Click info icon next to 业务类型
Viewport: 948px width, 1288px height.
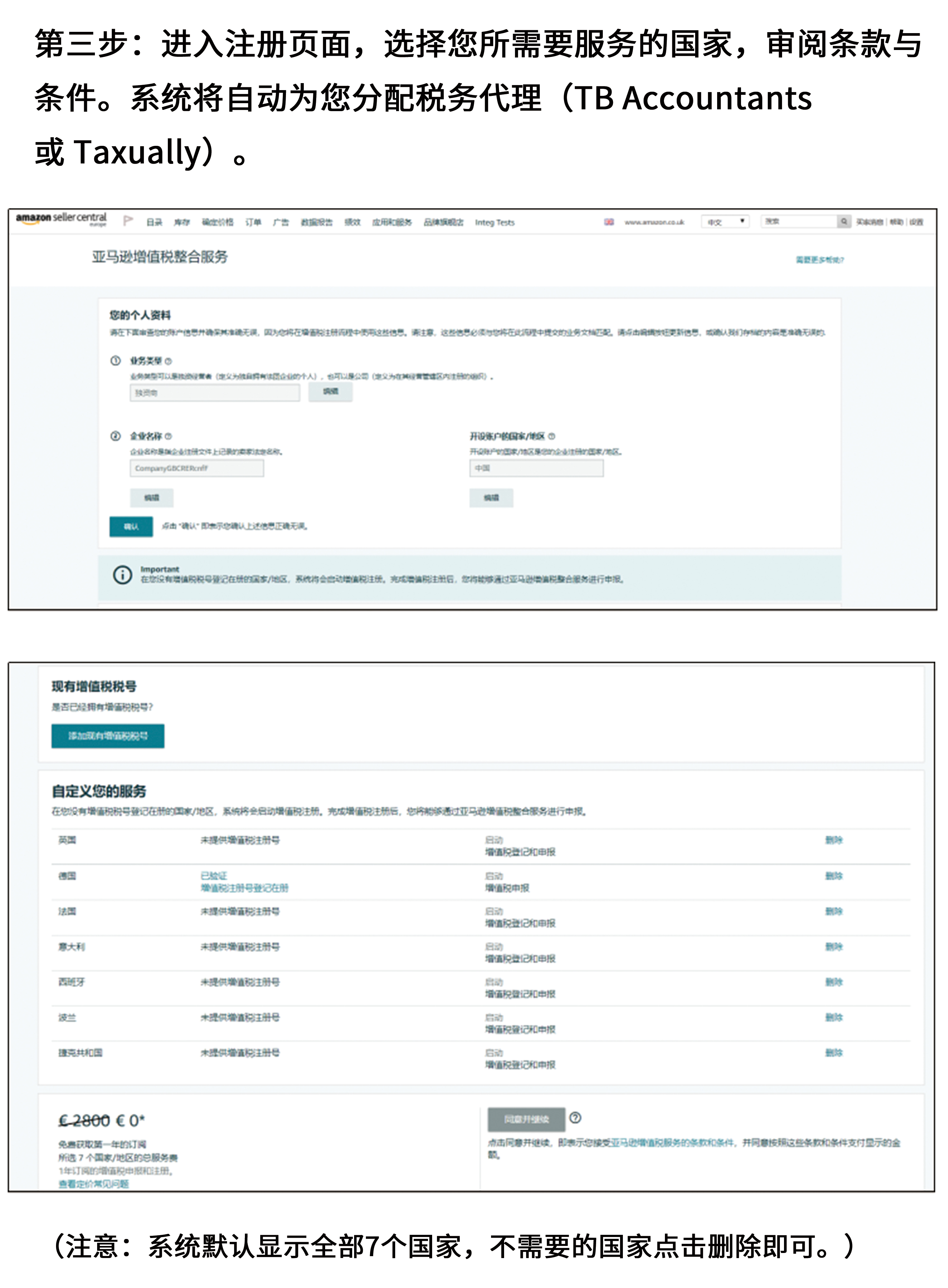[x=168, y=361]
